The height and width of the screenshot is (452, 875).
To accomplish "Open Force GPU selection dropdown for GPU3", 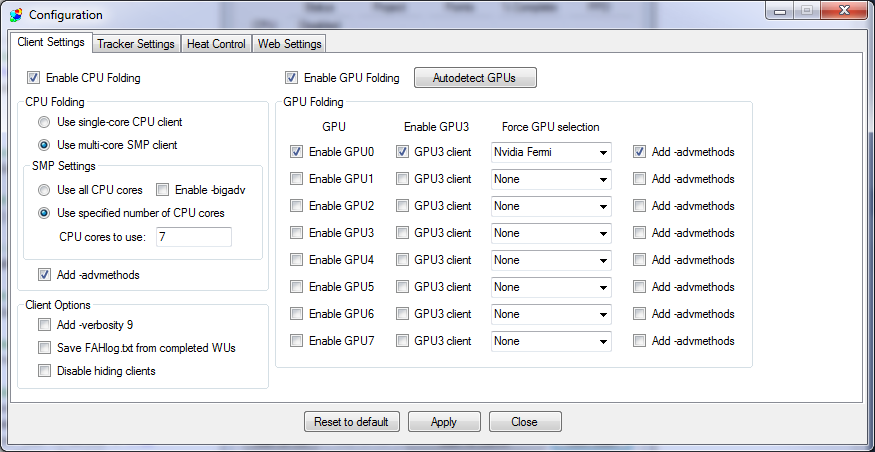I will pyautogui.click(x=551, y=233).
